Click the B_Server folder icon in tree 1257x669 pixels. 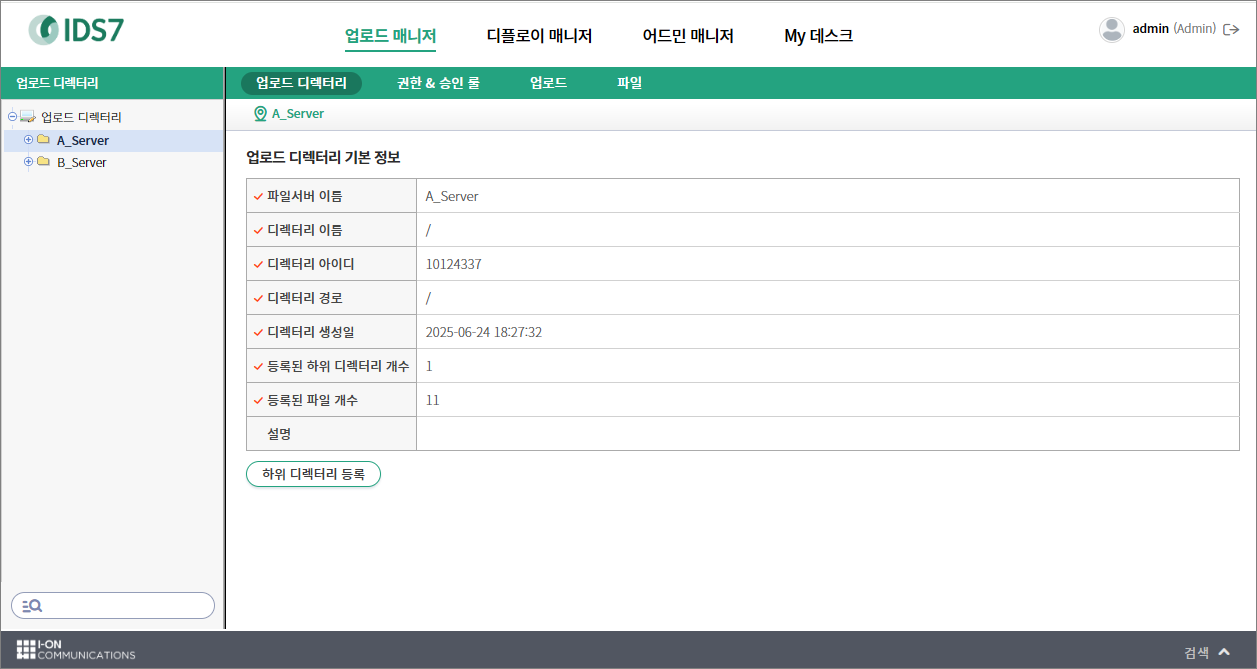pos(43,162)
